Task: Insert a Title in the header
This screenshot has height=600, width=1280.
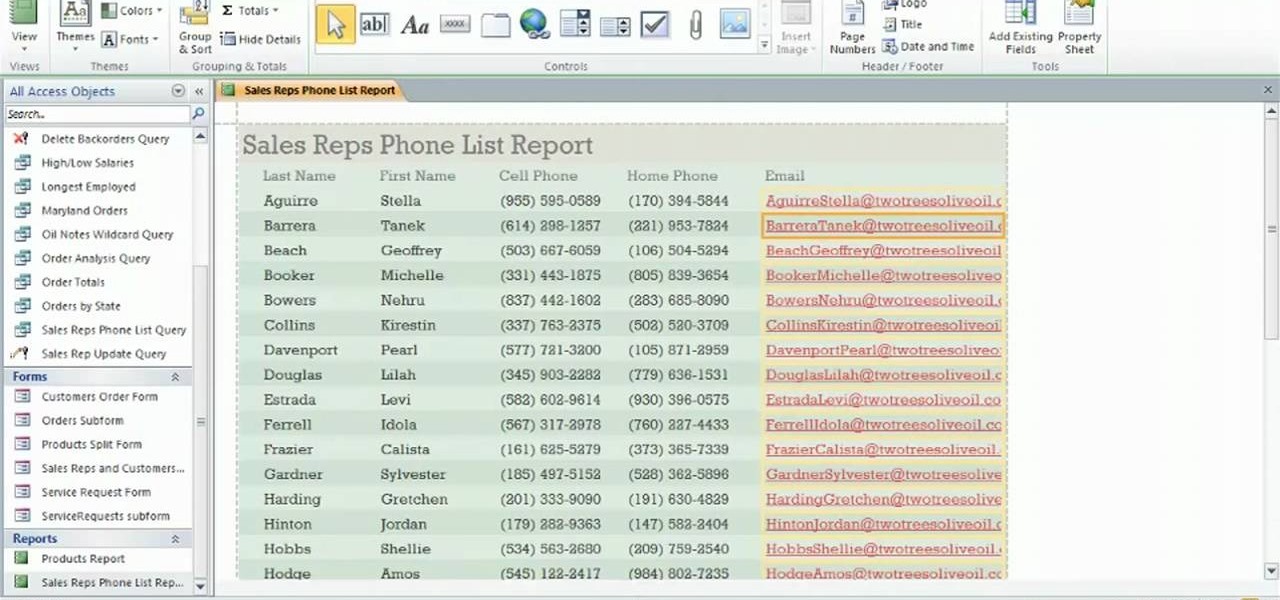Action: tap(902, 24)
